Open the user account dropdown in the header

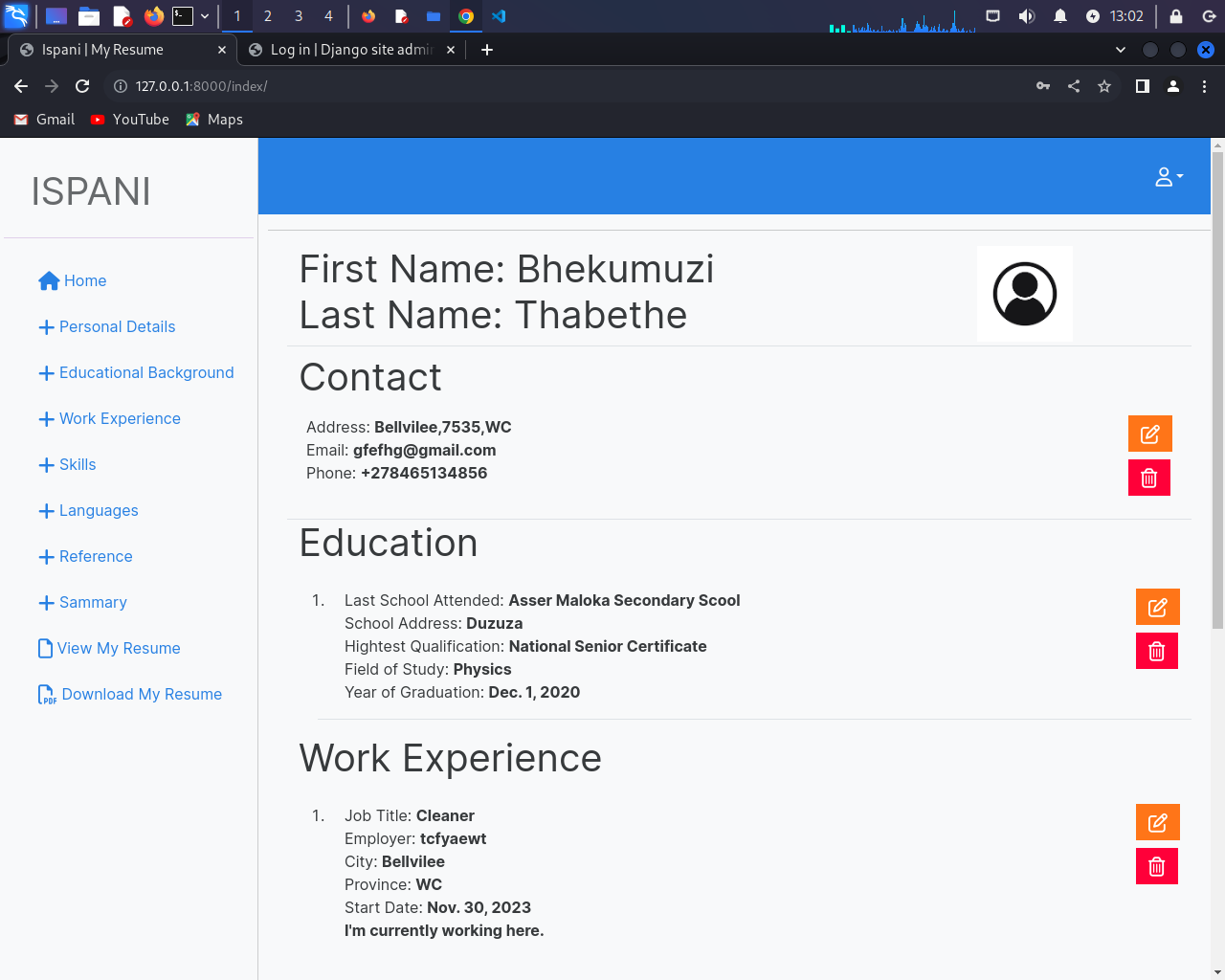(x=1168, y=177)
